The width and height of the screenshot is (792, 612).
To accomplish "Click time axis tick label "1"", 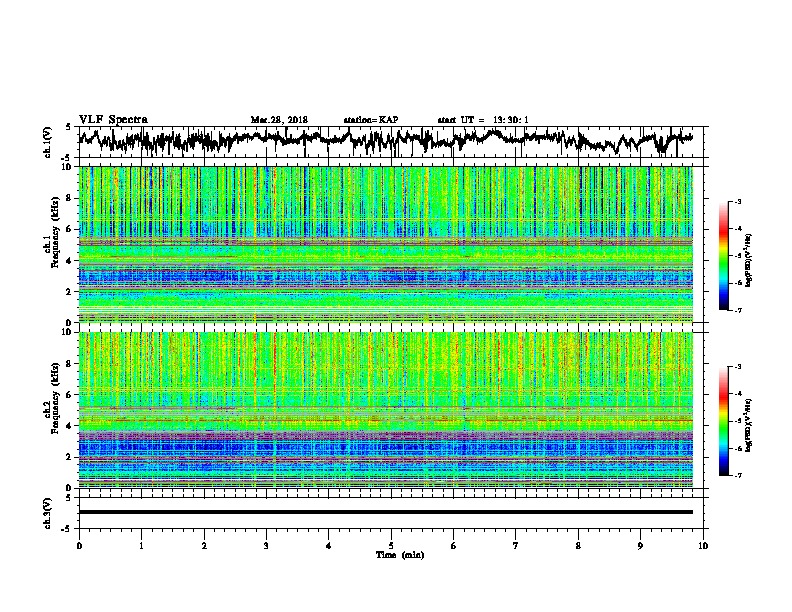I will pos(141,545).
